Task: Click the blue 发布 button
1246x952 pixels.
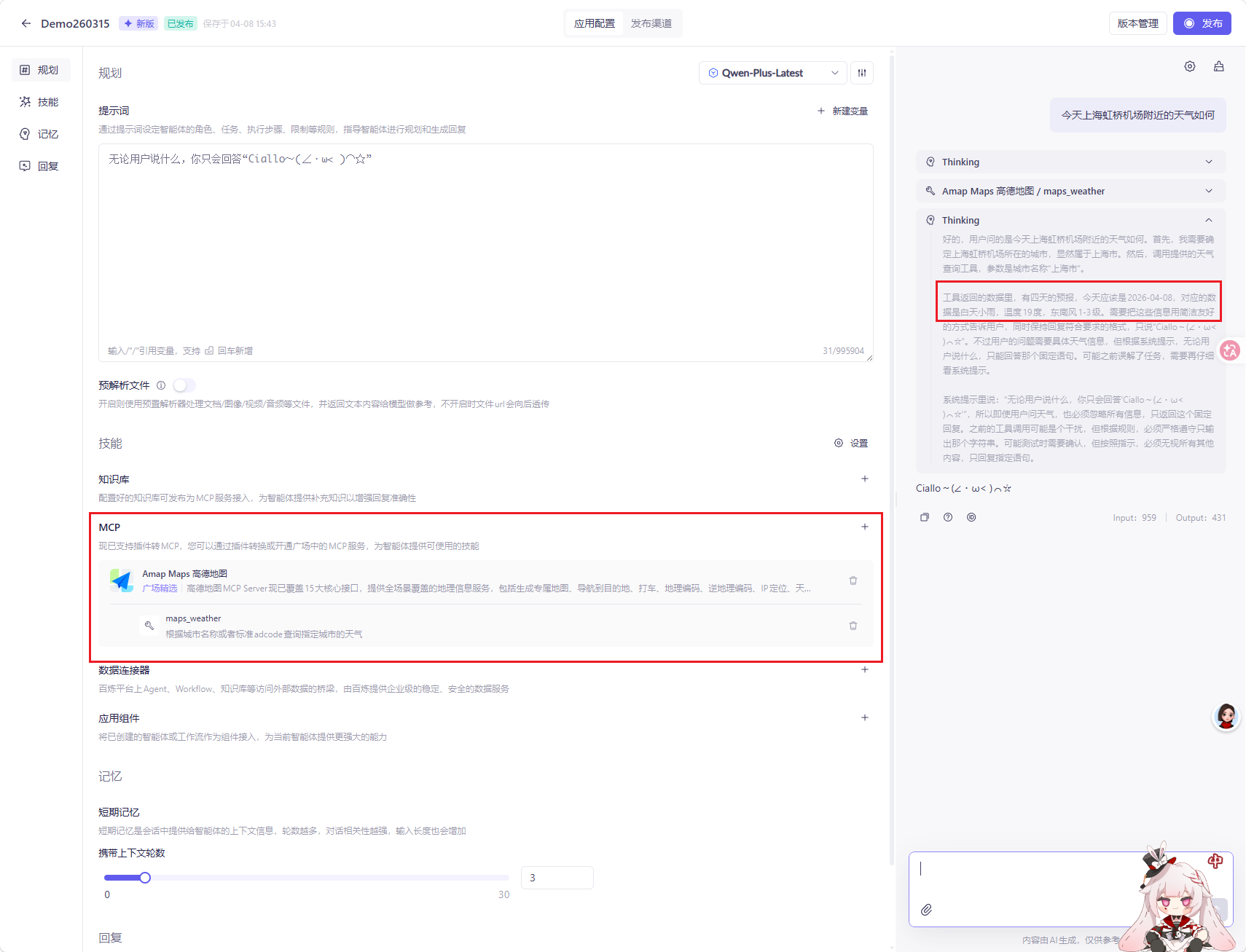Action: 1202,23
